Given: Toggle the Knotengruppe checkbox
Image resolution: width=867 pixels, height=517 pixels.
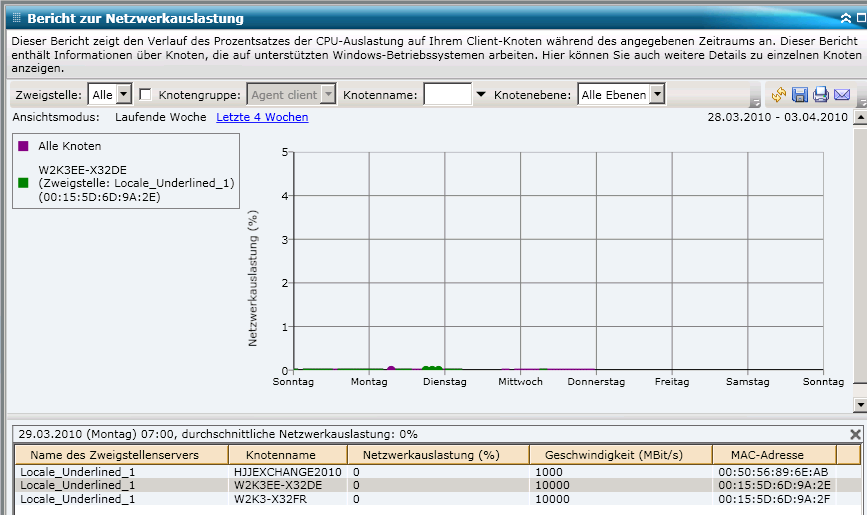Looking at the screenshot, I should tap(145, 95).
